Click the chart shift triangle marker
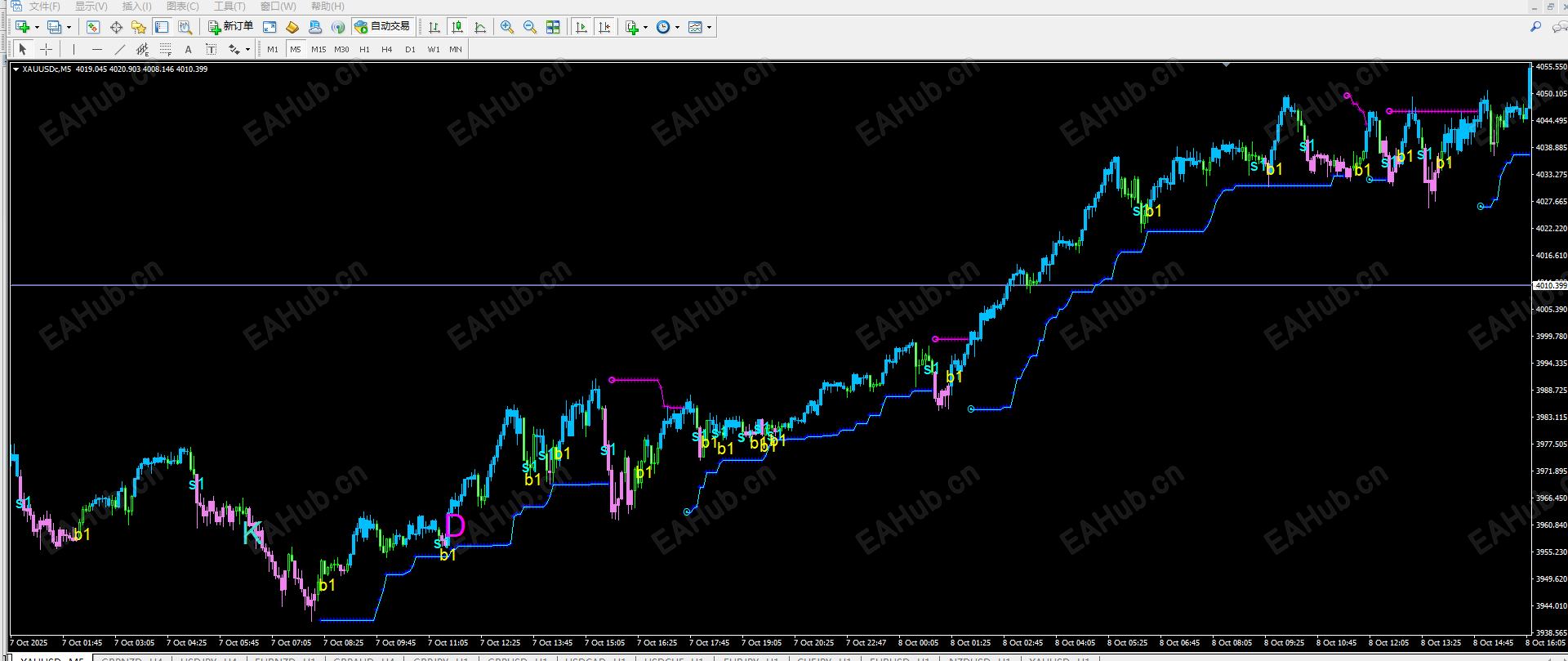This screenshot has height=661, width=1568. click(x=1226, y=65)
